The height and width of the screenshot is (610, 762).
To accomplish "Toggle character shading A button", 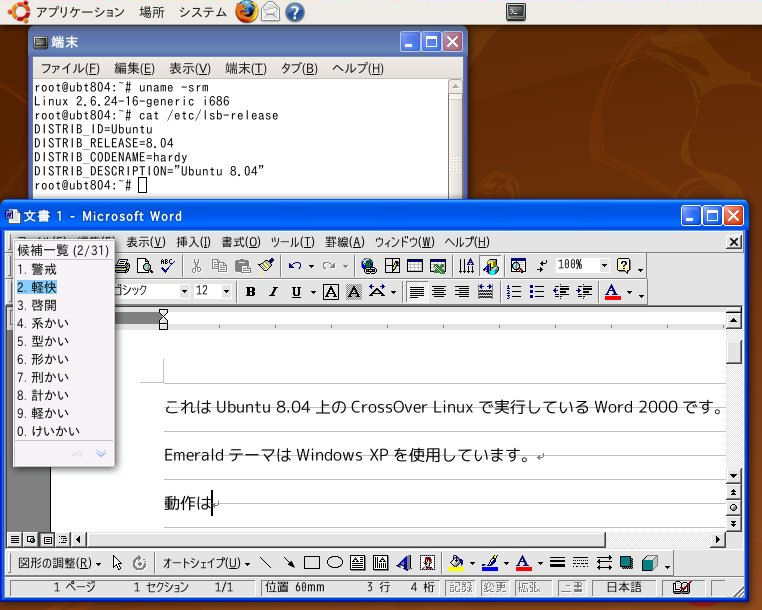I will [354, 292].
